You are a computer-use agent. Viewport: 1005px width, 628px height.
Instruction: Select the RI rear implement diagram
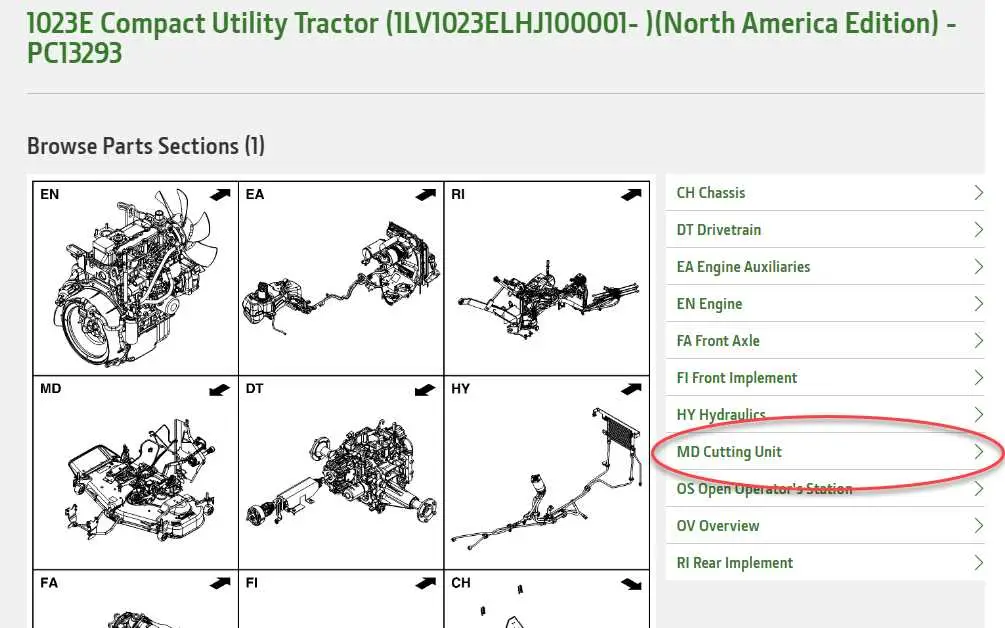(547, 278)
